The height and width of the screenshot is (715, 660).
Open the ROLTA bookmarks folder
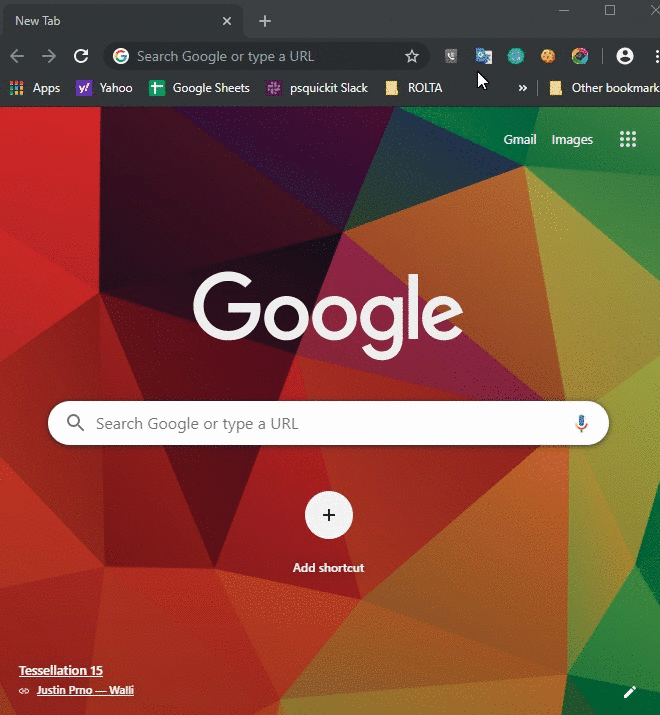tap(414, 88)
